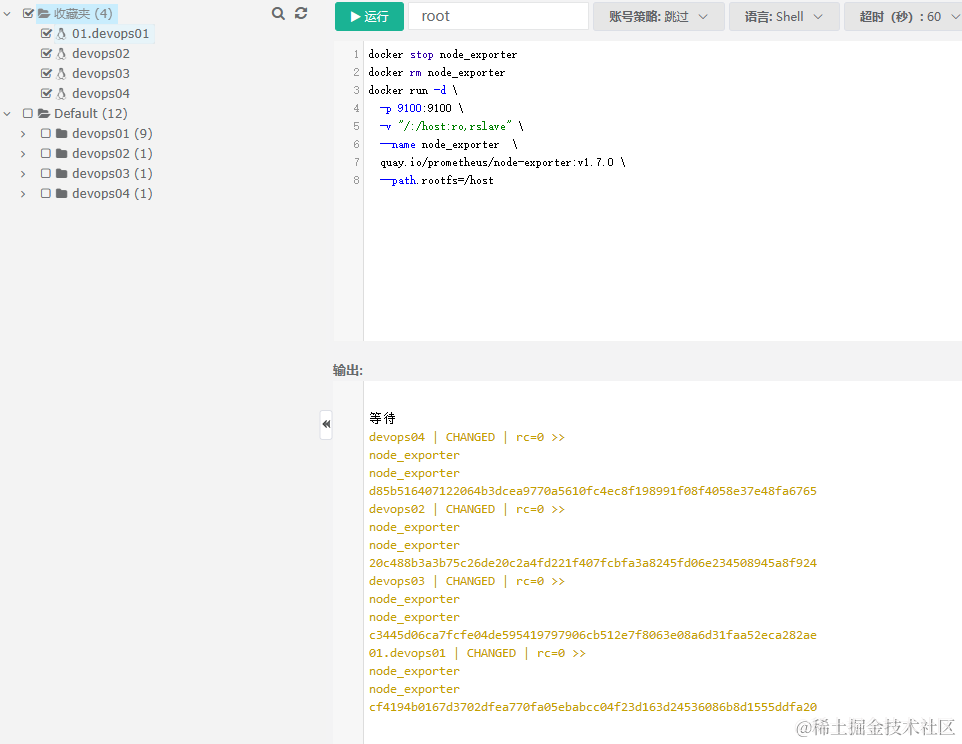Expand the devops01 (9) folder node
The width and height of the screenshot is (962, 744).
[23, 134]
